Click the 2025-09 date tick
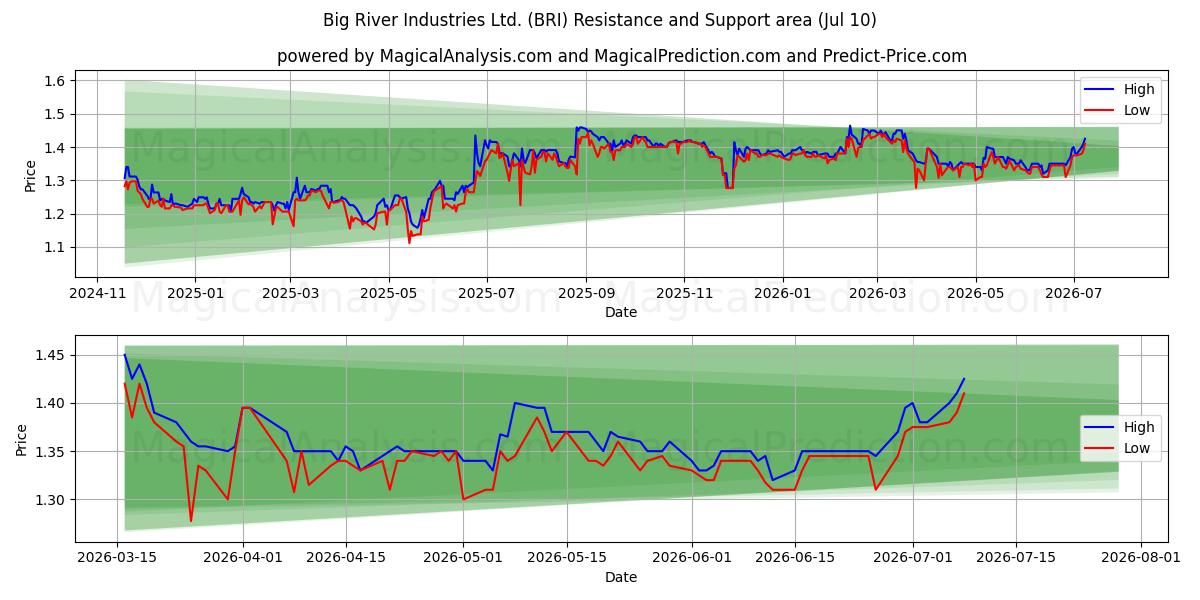 click(586, 294)
